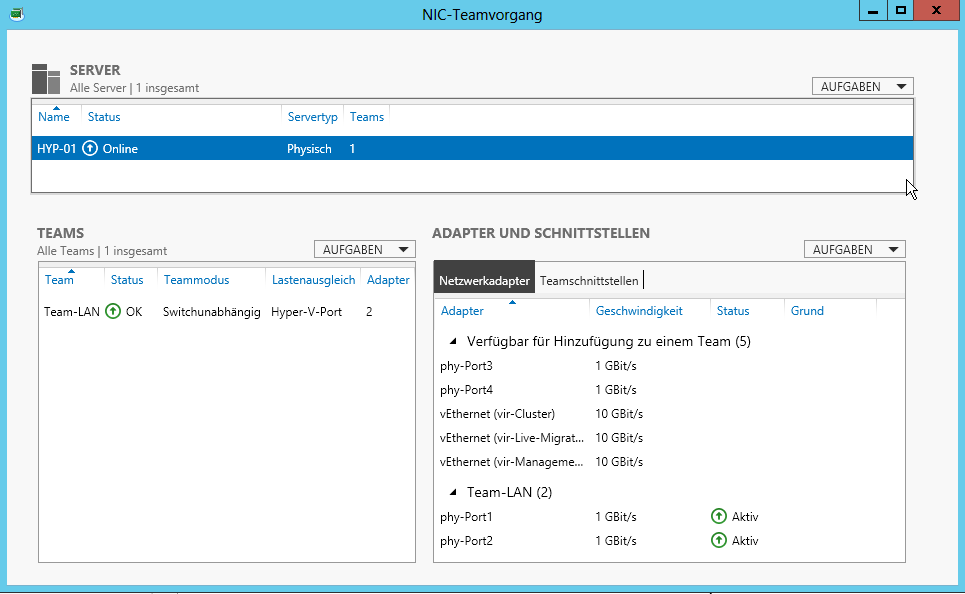Open the Server AUFGABEN dropdown
Screen dimensions: 965x594
point(863,86)
